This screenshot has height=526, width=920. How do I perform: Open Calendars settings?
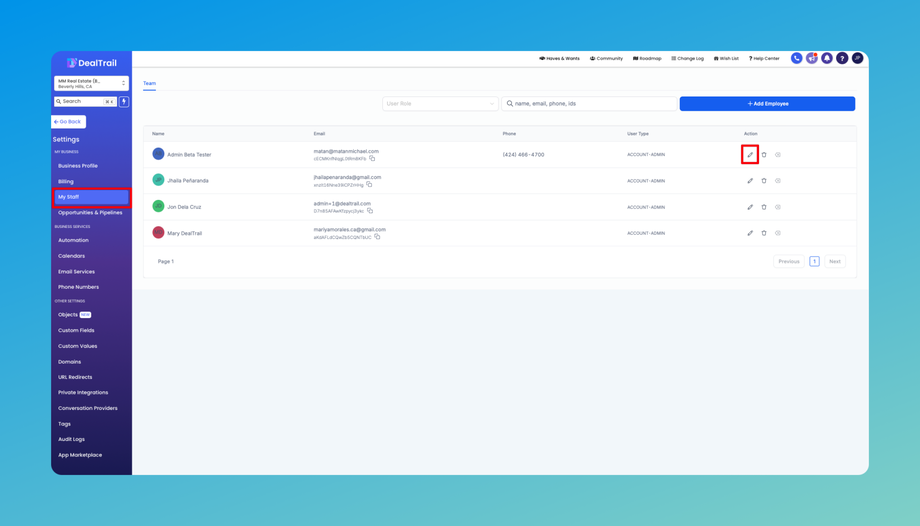tap(71, 256)
